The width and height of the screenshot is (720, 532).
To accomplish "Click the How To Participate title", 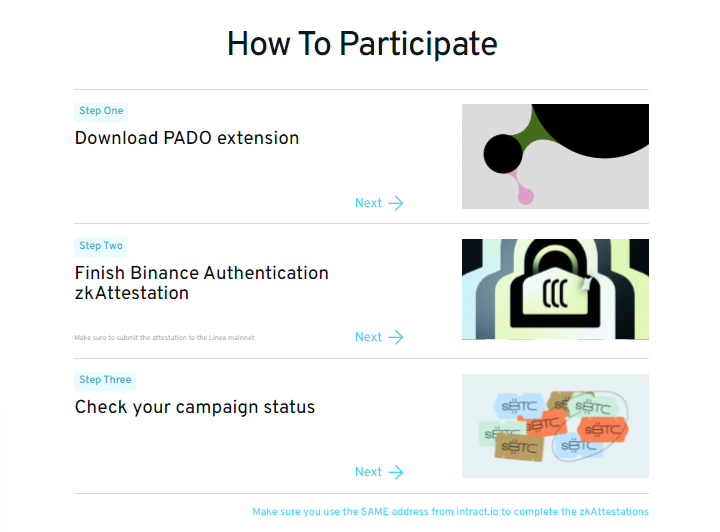I will pos(362,44).
